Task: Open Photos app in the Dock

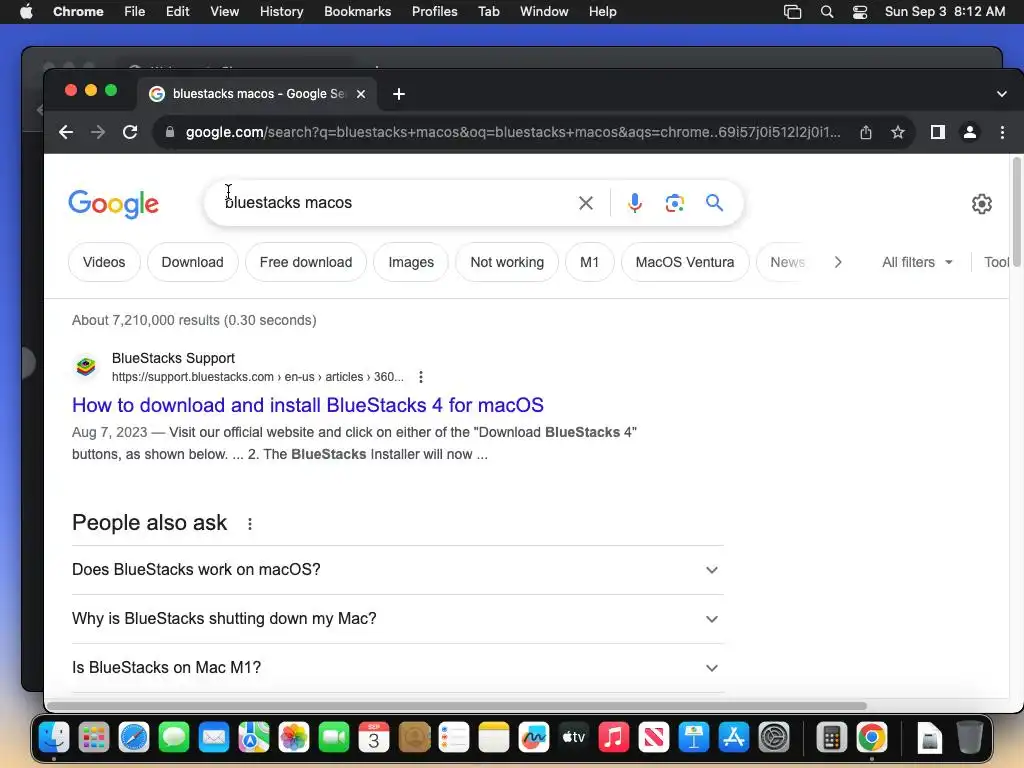Action: pyautogui.click(x=294, y=738)
